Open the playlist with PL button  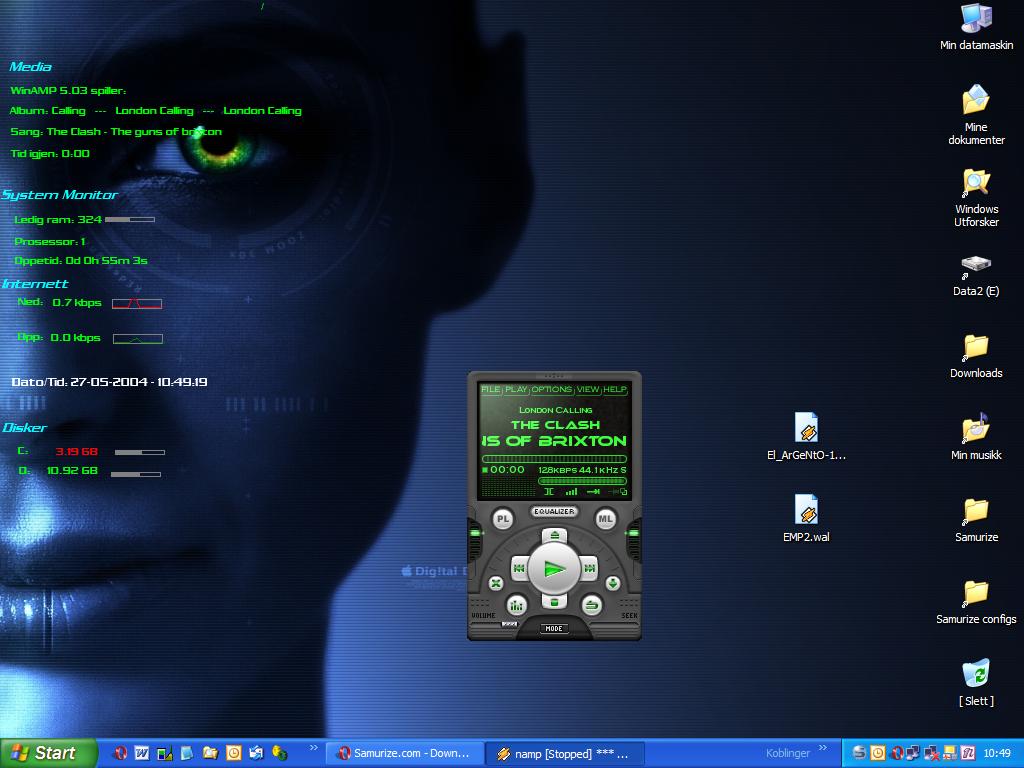[x=502, y=520]
